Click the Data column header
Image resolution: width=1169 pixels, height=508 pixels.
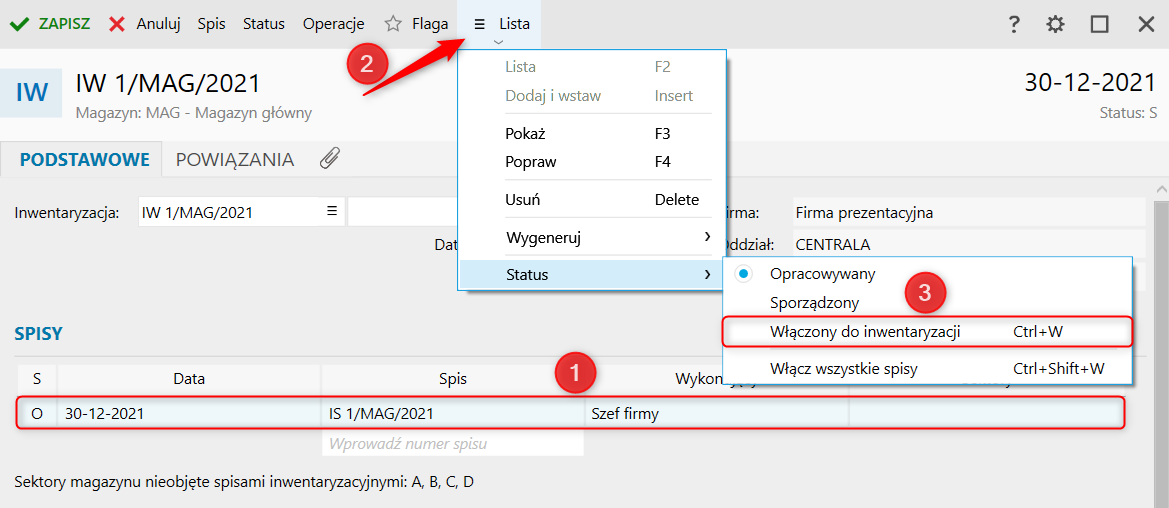[x=189, y=379]
